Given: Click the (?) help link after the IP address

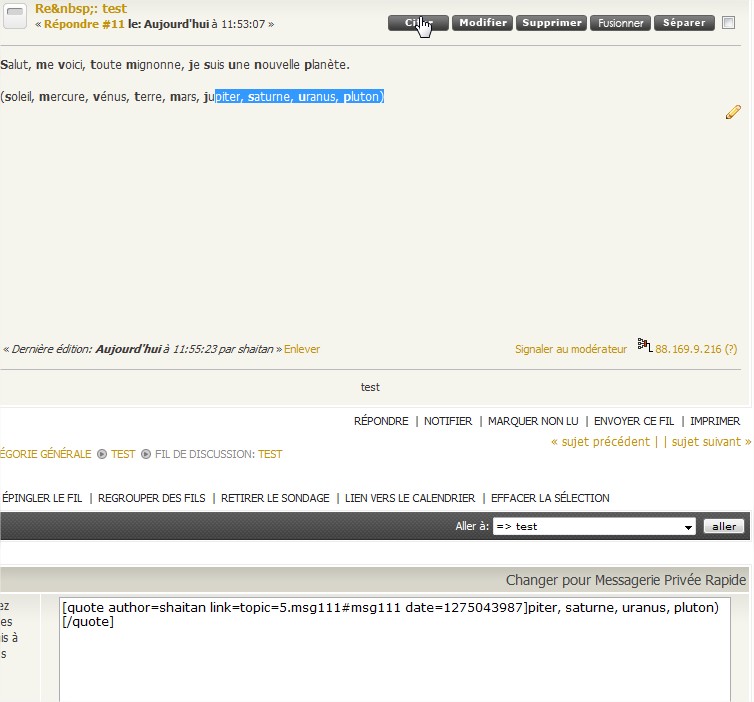Looking at the screenshot, I should 730,349.
